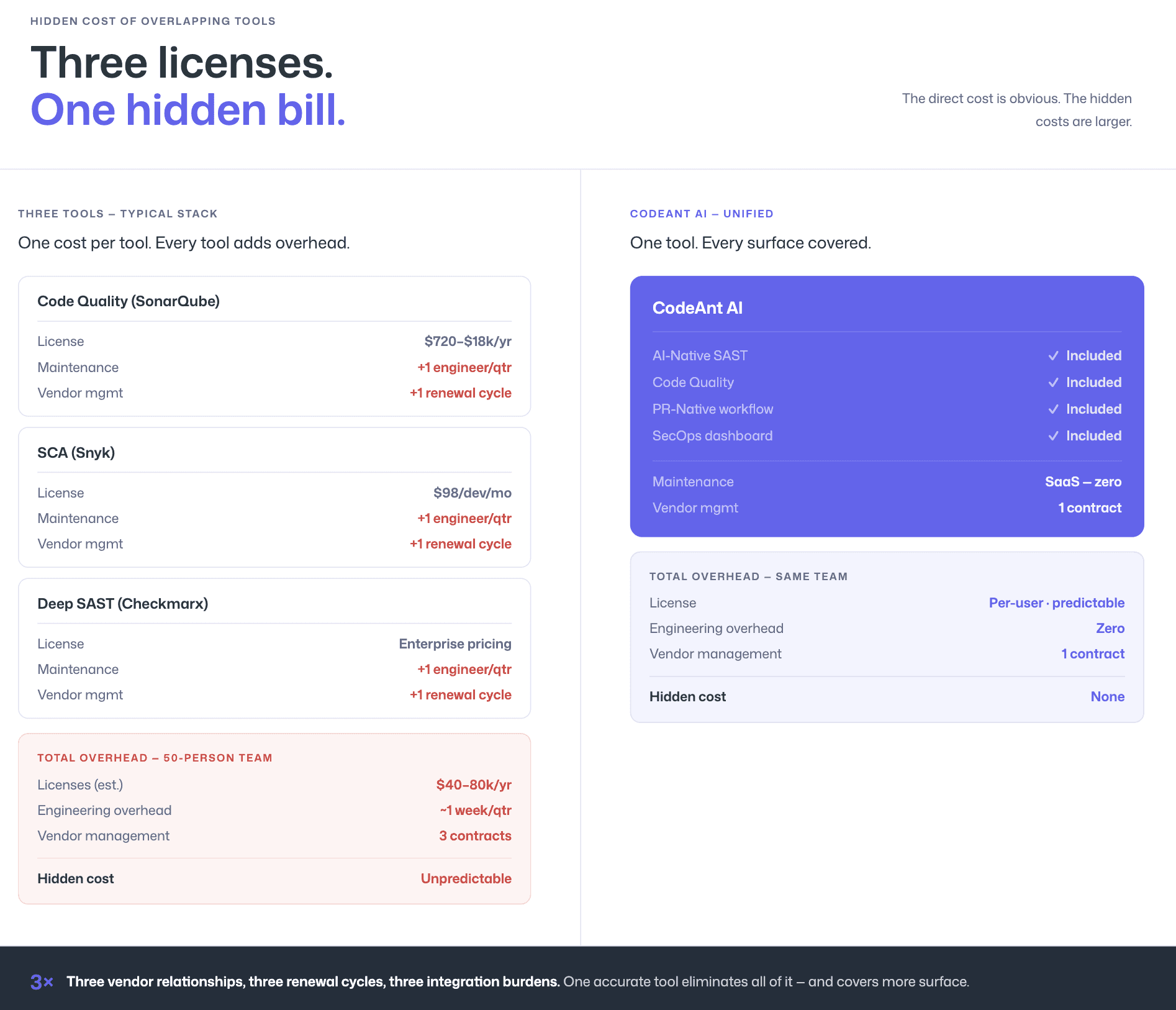Click 'One tool. Every surface covered.' text
The width and height of the screenshot is (1176, 1010).
[x=750, y=243]
